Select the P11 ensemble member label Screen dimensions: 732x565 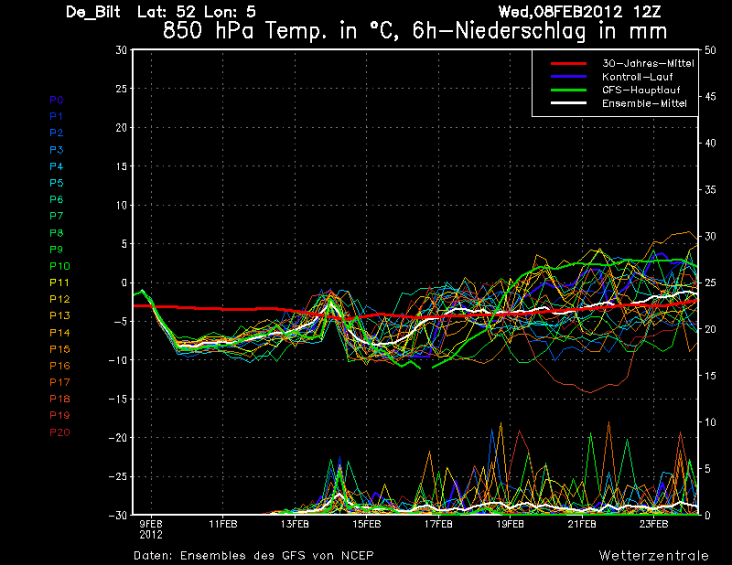tap(60, 282)
